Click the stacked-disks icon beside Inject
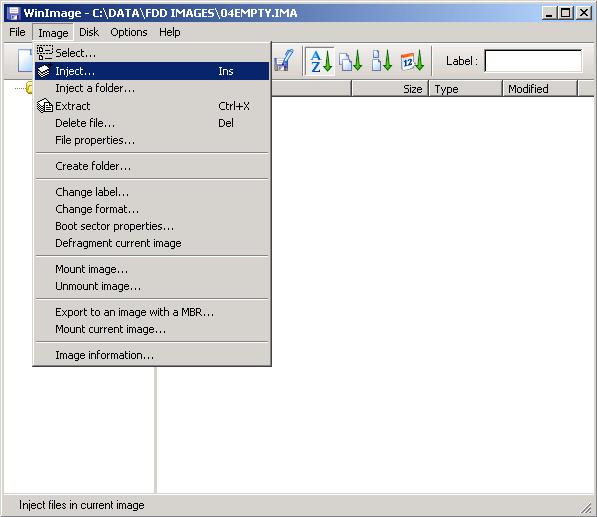597x517 pixels. [x=44, y=71]
